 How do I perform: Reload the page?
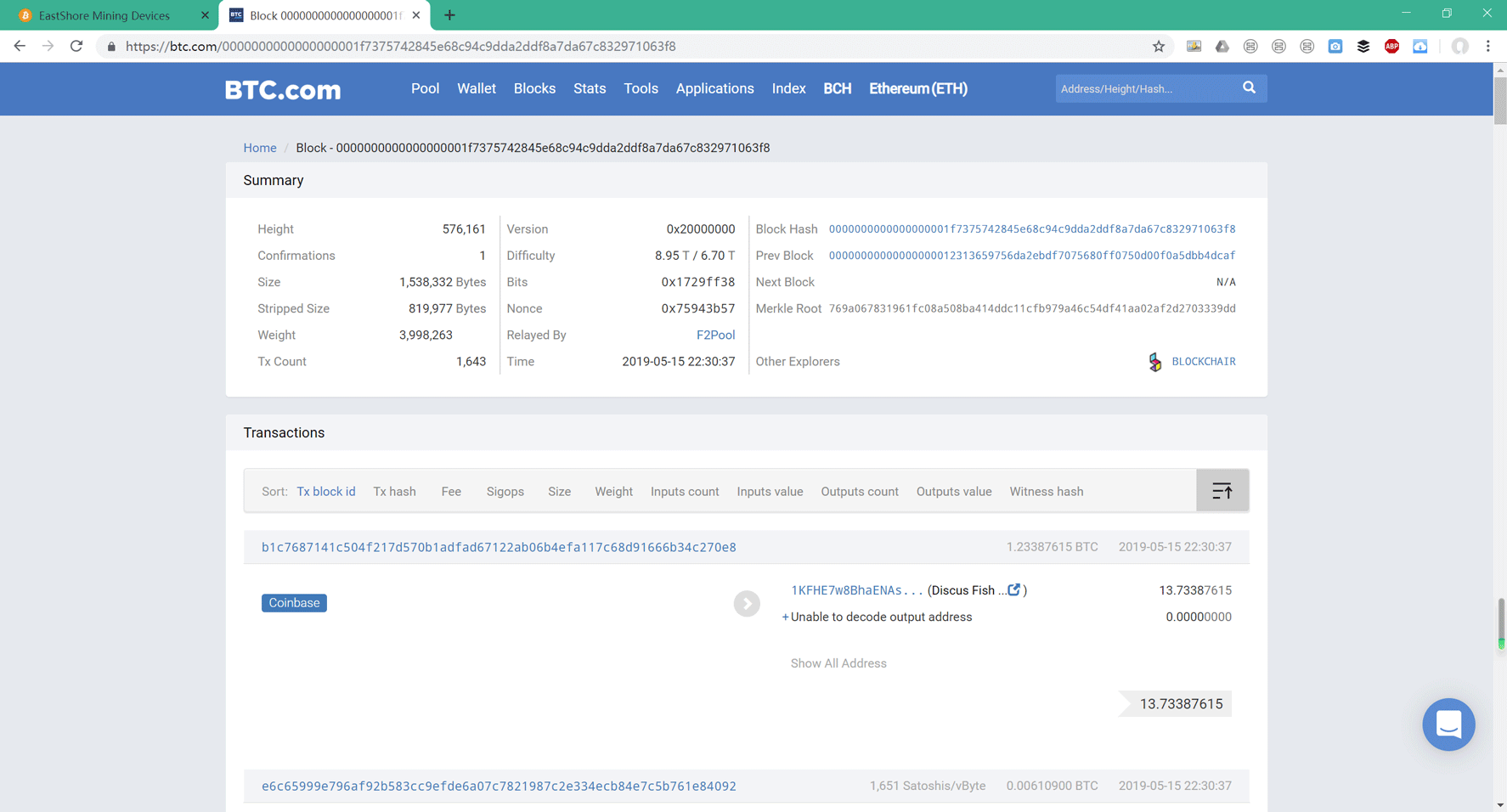(x=76, y=46)
